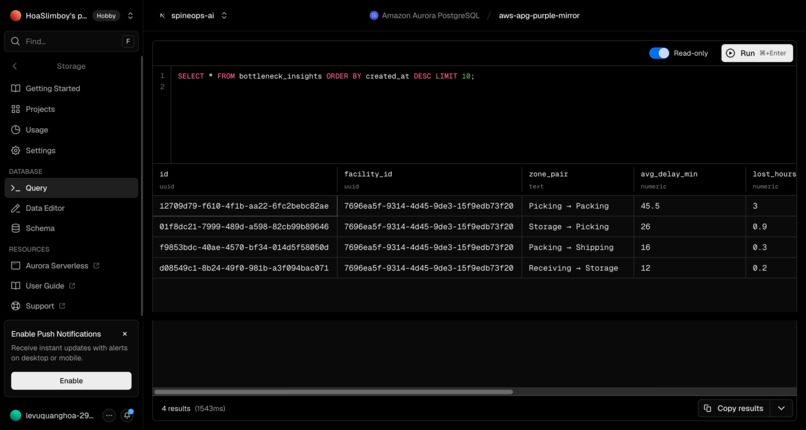Open the notifications bell
Image resolution: width=806 pixels, height=430 pixels.
tap(126, 416)
